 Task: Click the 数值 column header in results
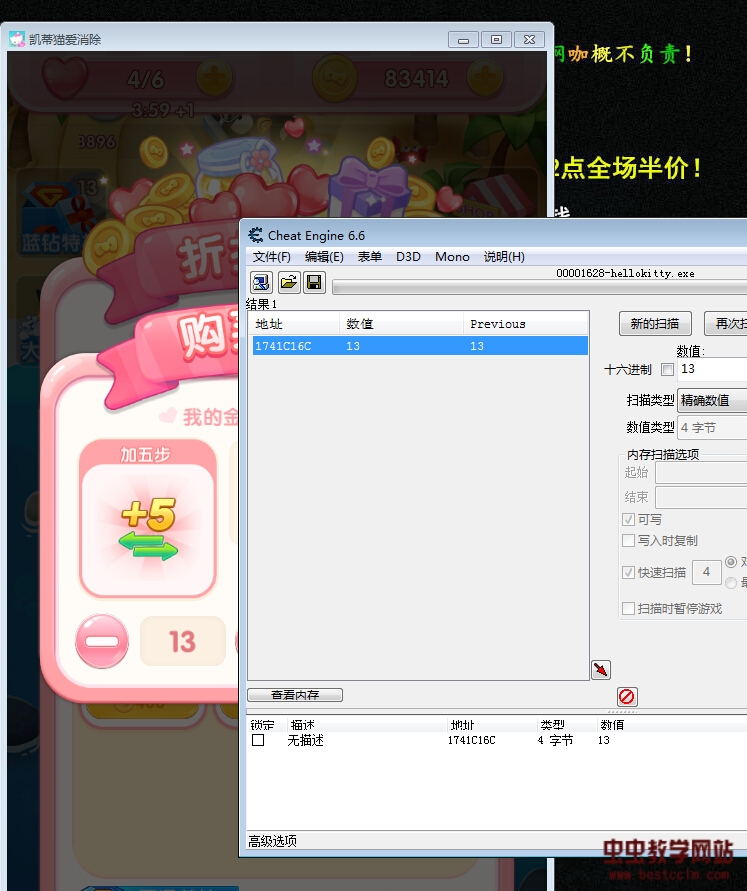[401, 324]
